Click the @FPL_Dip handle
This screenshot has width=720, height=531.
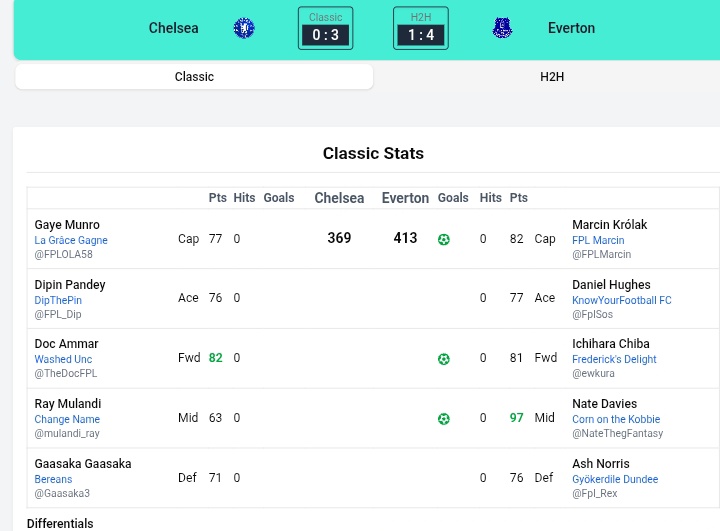click(58, 314)
